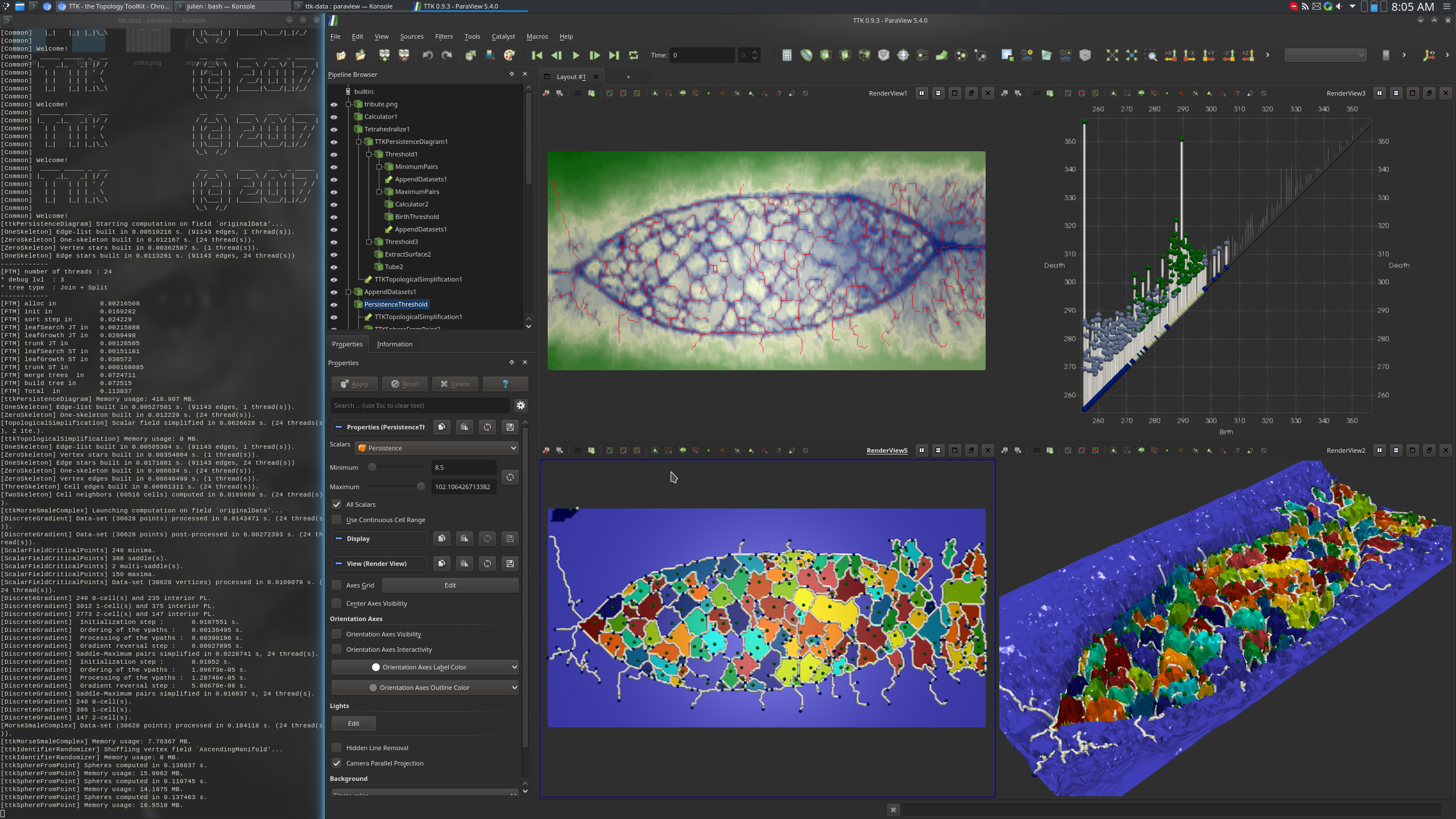Screen dimensions: 1456x819
Task: Click the Minimum persistence slider handle
Action: pos(372,468)
